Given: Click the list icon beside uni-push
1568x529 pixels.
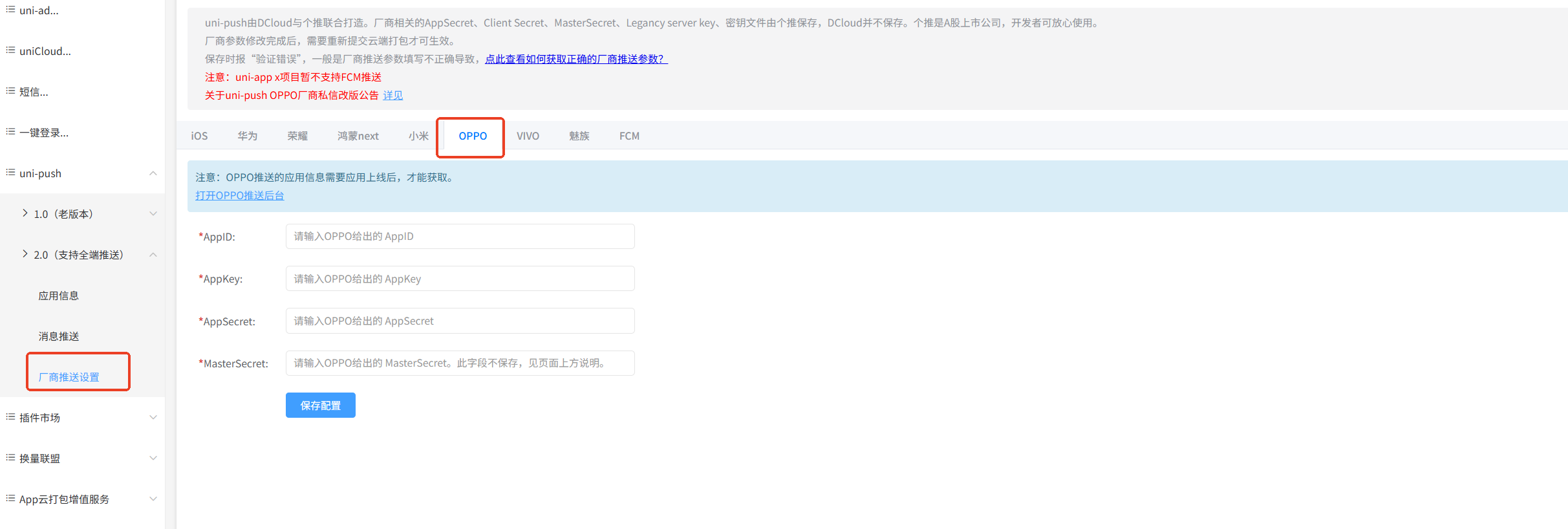Looking at the screenshot, I should click(x=10, y=173).
